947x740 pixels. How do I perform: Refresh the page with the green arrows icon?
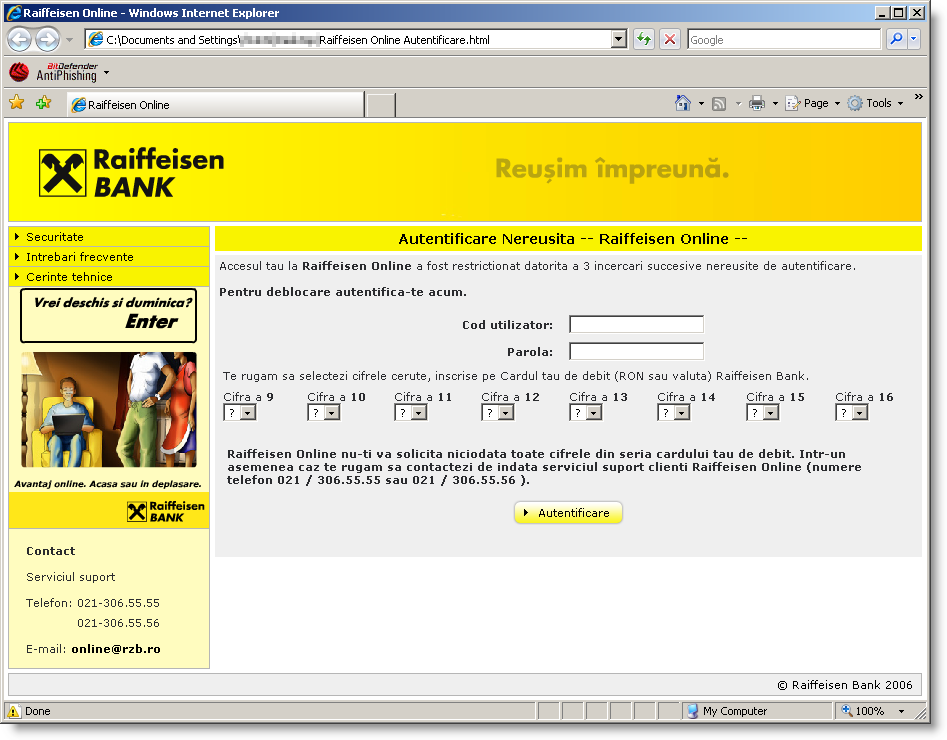pyautogui.click(x=644, y=40)
